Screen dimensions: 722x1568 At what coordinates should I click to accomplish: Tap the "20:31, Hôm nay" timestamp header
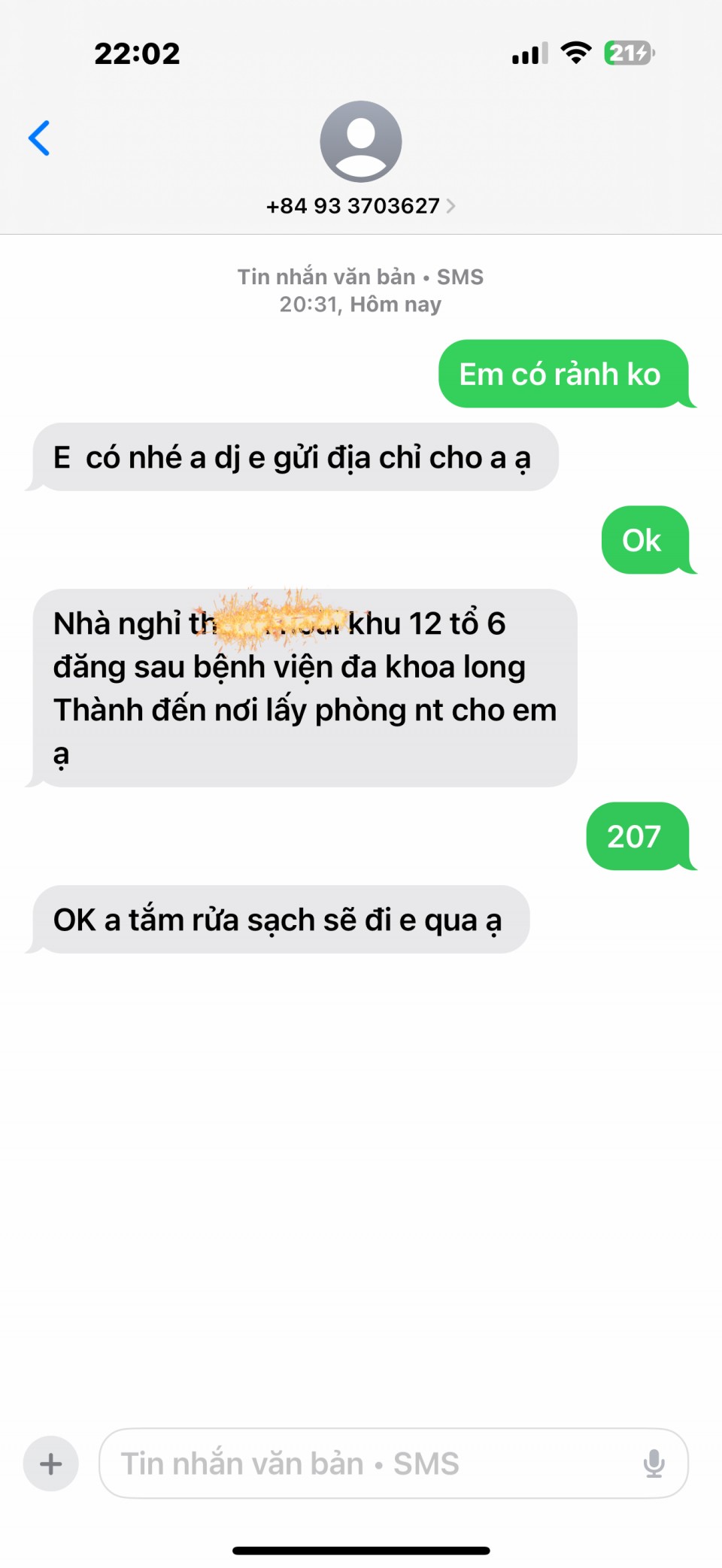[x=360, y=305]
